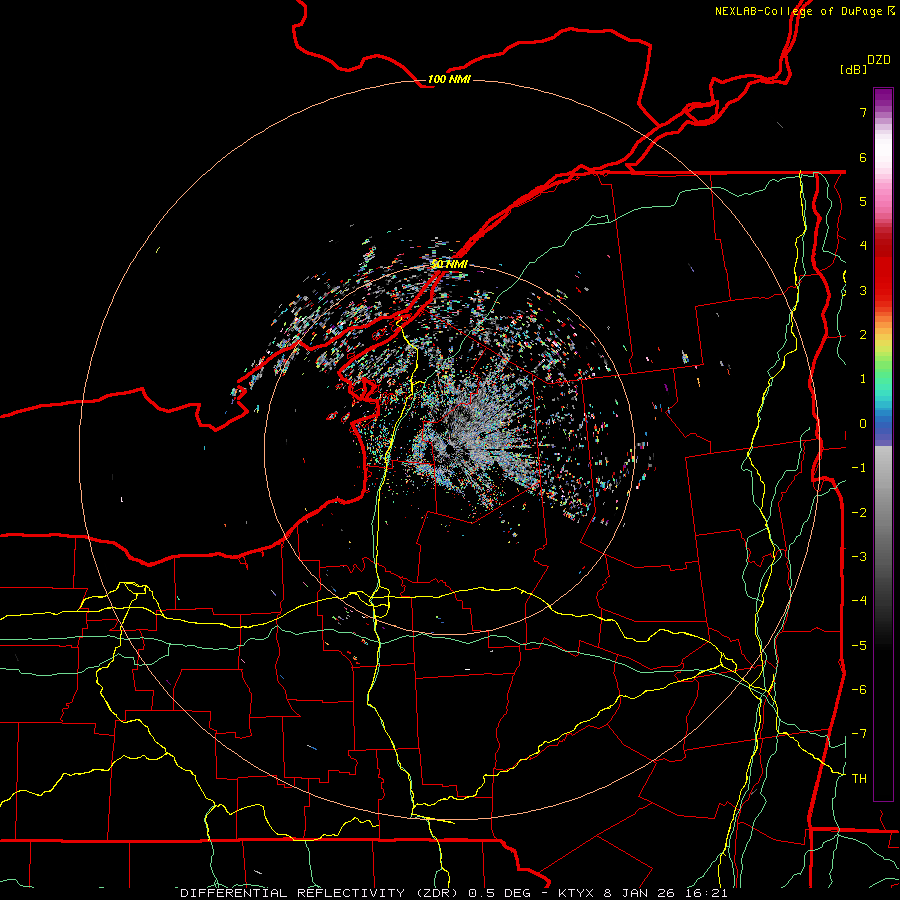
Task: Click the -5 value on the dB scale
Action: pyautogui.click(x=859, y=645)
